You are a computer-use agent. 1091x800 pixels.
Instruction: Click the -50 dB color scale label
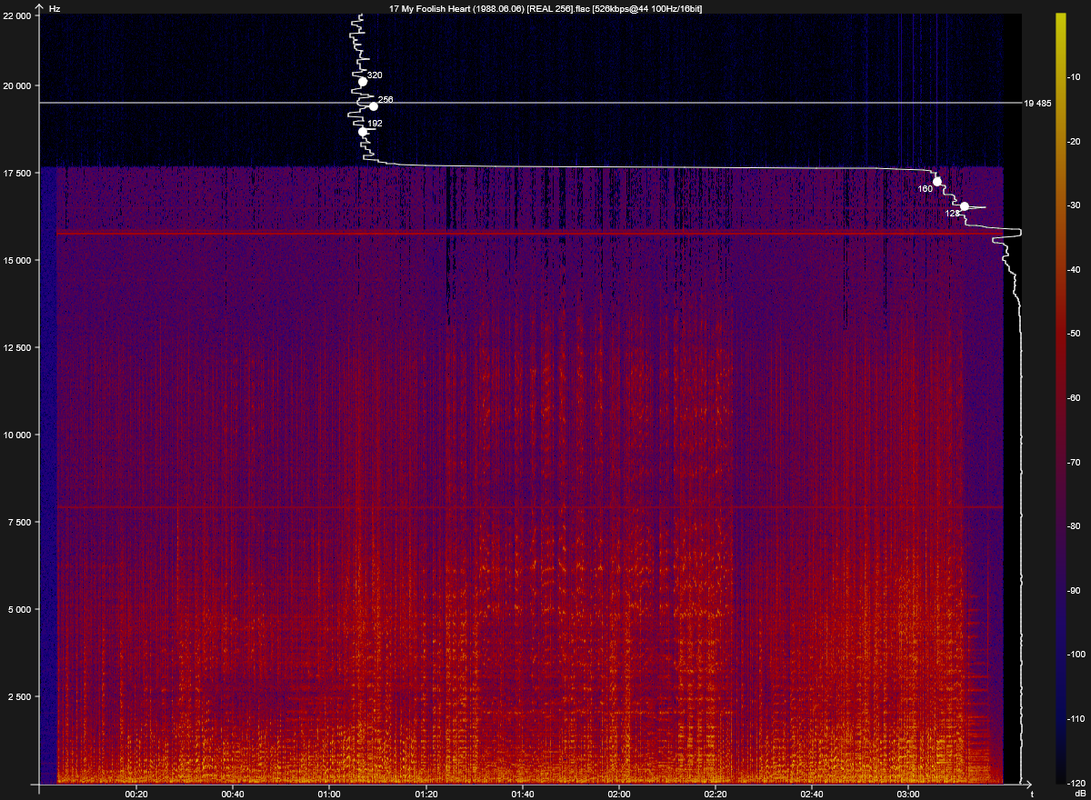pyautogui.click(x=1074, y=334)
